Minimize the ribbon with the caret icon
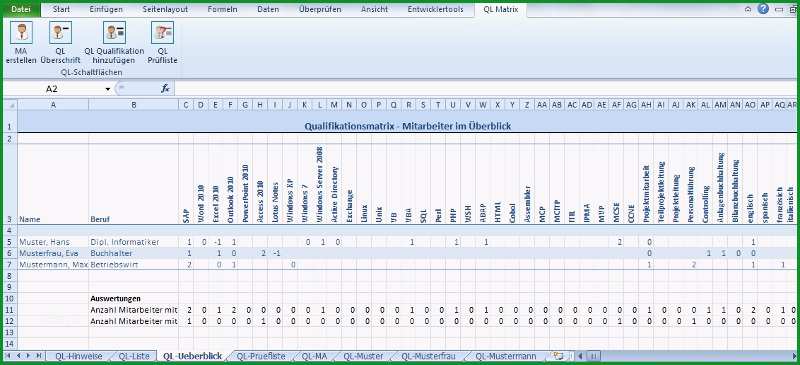The image size is (800, 365). [x=748, y=9]
